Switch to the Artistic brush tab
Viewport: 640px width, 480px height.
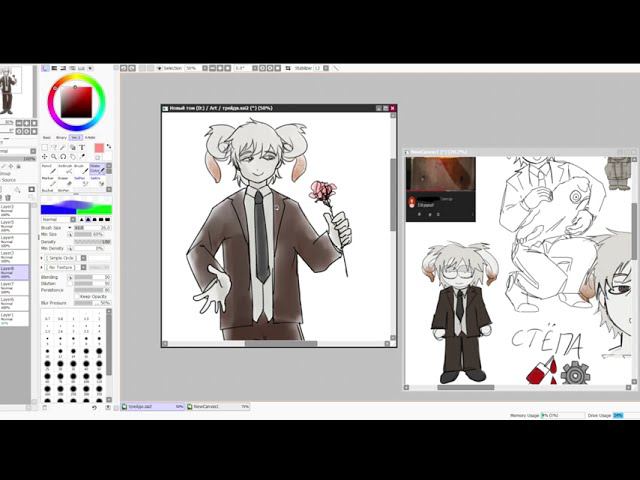coord(90,138)
